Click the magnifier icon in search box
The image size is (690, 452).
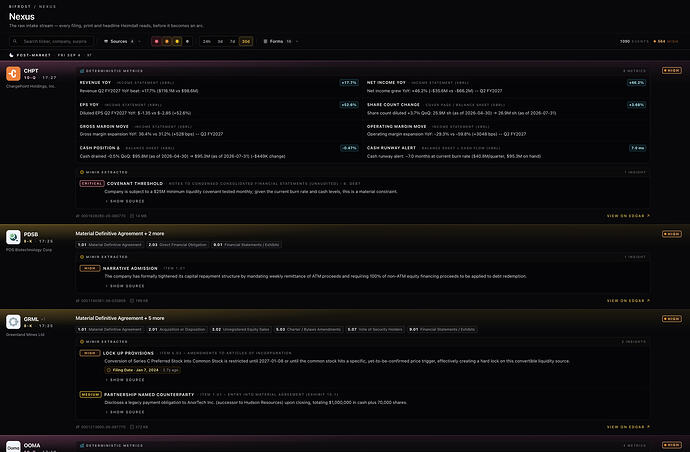[x=15, y=41]
